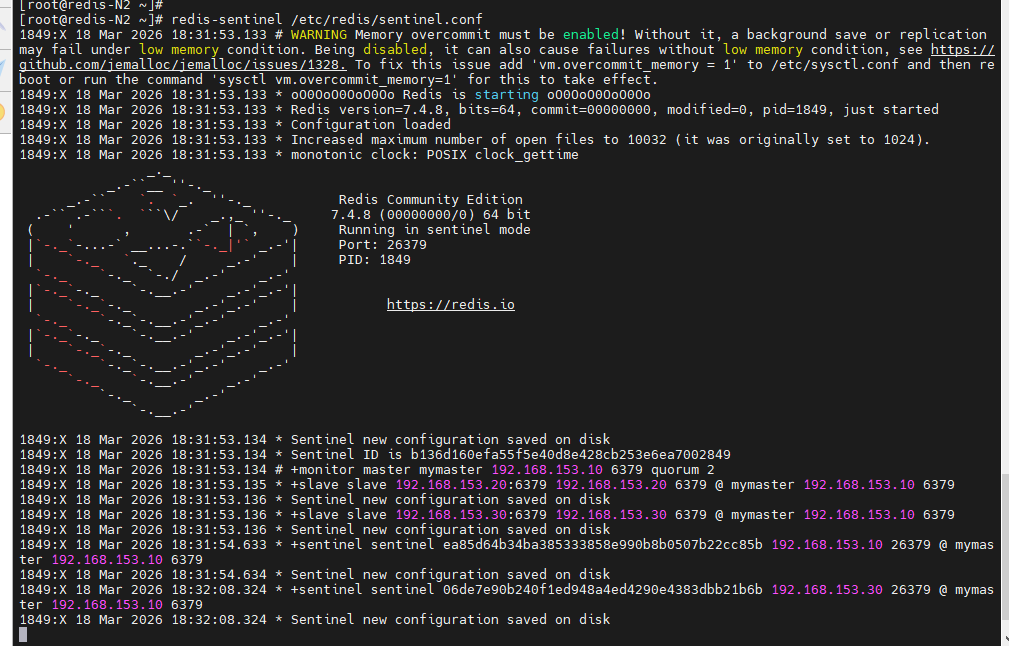Image resolution: width=1009 pixels, height=646 pixels.
Task: Click sentinel ID ea85d64b34ba385333858e990b8b0507b22cc85b
Action: tap(602, 545)
